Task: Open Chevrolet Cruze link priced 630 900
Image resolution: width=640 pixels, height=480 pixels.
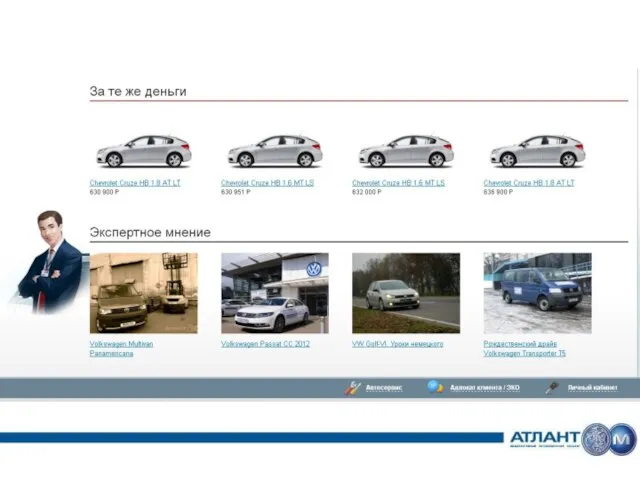Action: (135, 183)
